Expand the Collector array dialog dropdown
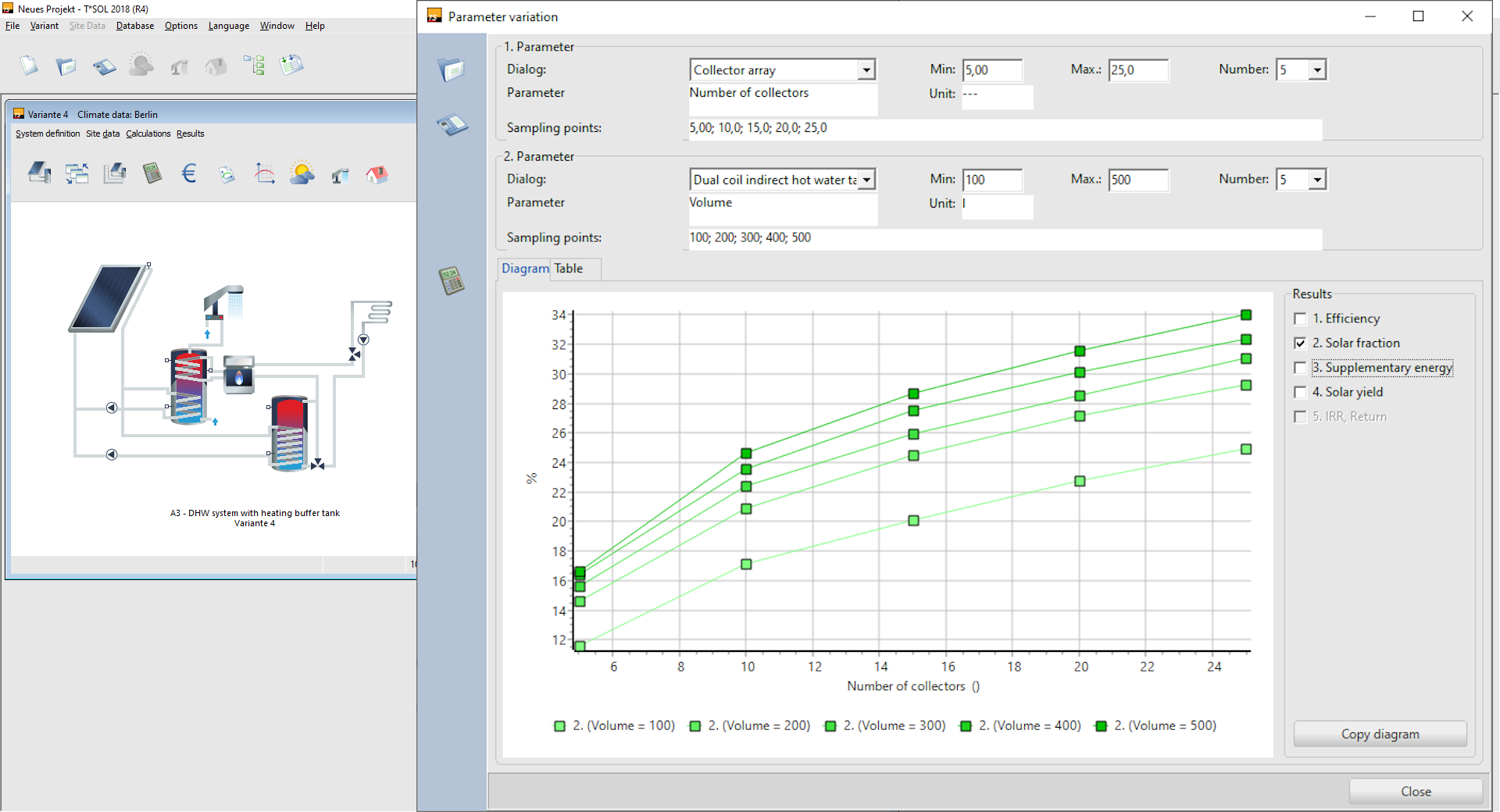The image size is (1500, 812). 866,70
